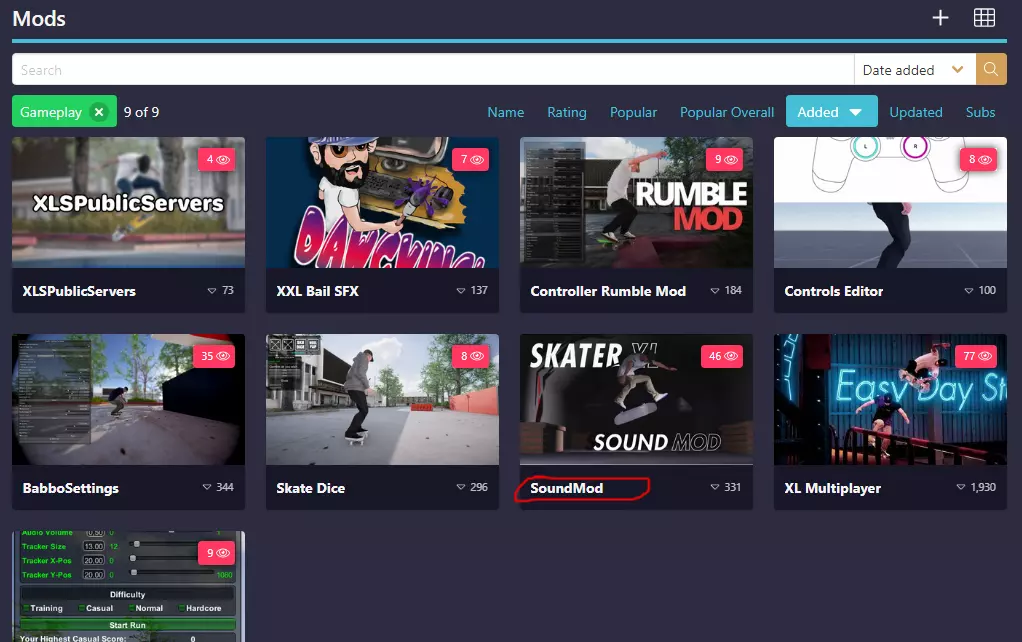Click the XXL Bail SFX title link
Viewport: 1022px width, 642px height.
(317, 291)
